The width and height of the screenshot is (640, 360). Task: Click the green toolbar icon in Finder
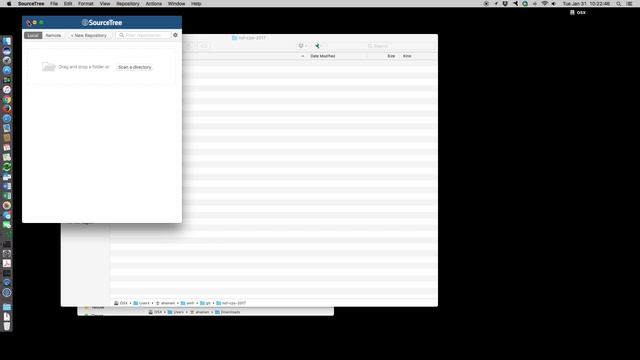click(x=317, y=46)
